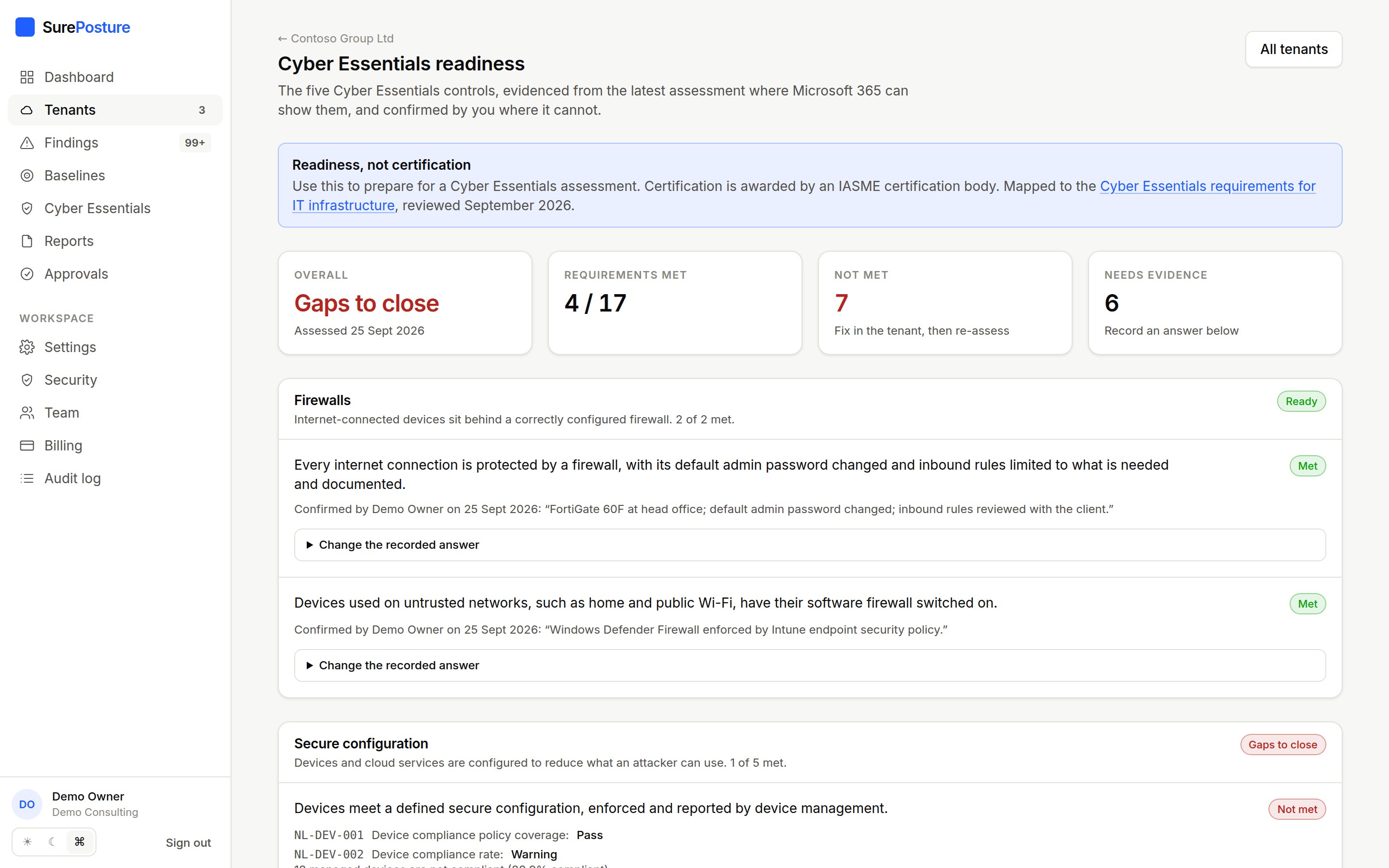This screenshot has height=868, width=1389.
Task: Click the Audit log list icon
Action: pyautogui.click(x=27, y=477)
